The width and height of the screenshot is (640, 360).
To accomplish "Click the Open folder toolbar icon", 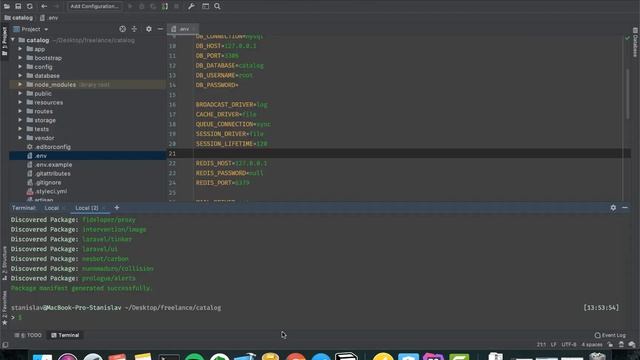I will pyautogui.click(x=7, y=6).
